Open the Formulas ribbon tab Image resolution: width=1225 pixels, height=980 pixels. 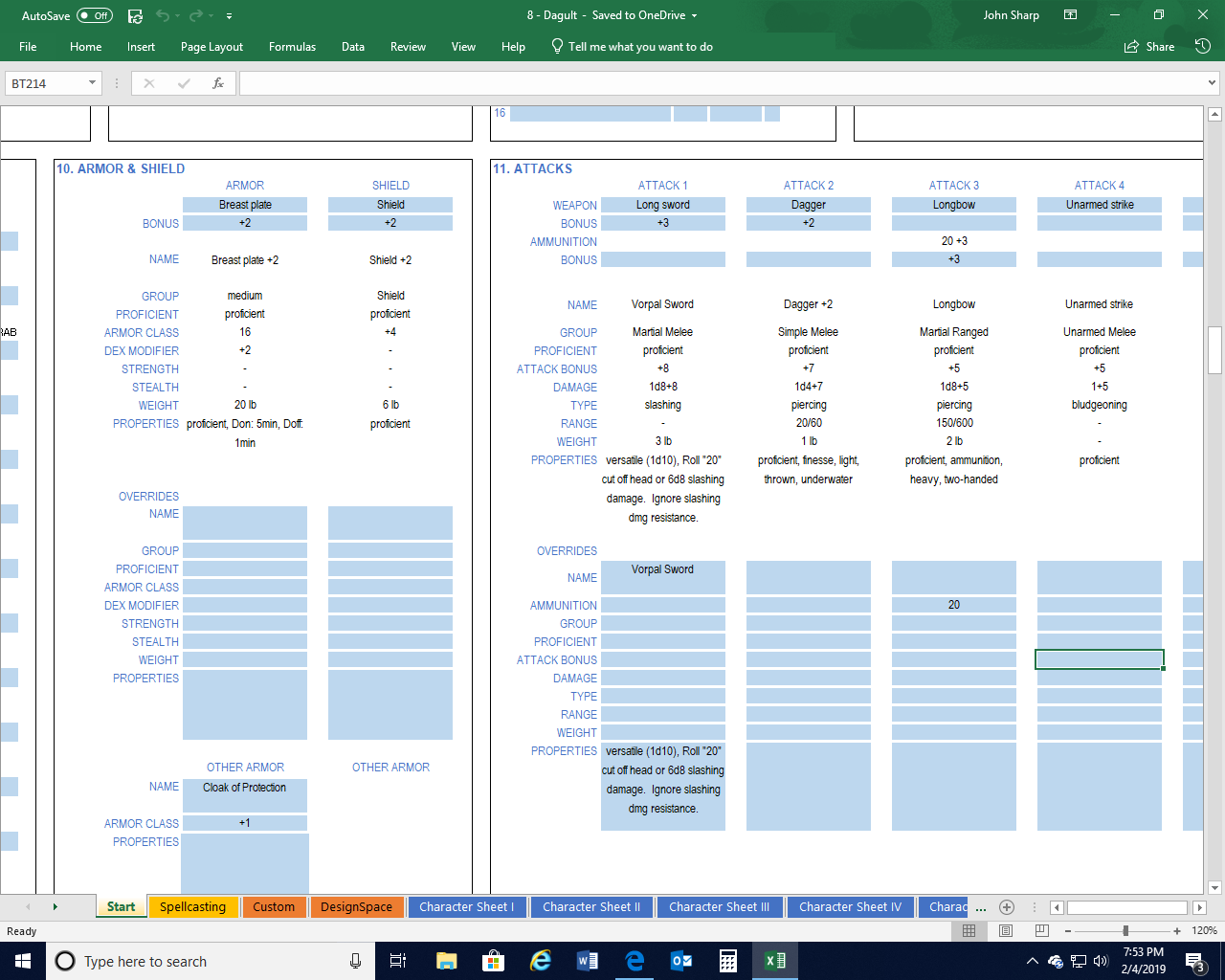tap(292, 46)
